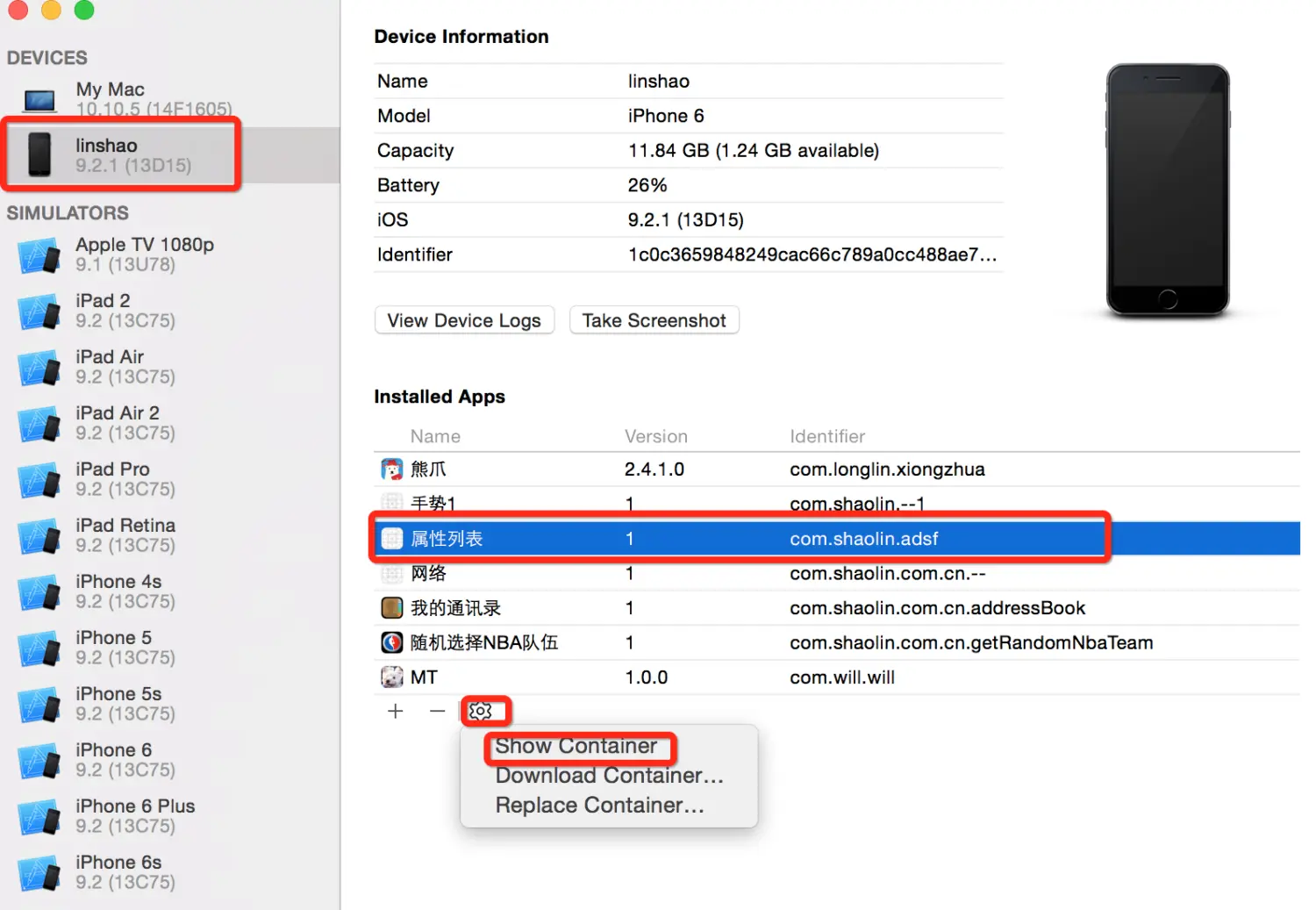Select the 手势1 app row
1316x910 pixels.
pos(837,504)
